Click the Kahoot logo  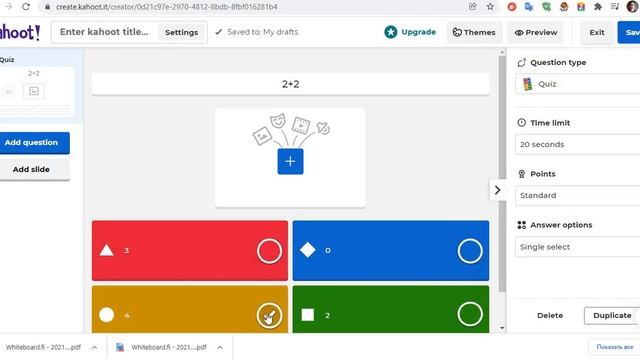[x=20, y=32]
